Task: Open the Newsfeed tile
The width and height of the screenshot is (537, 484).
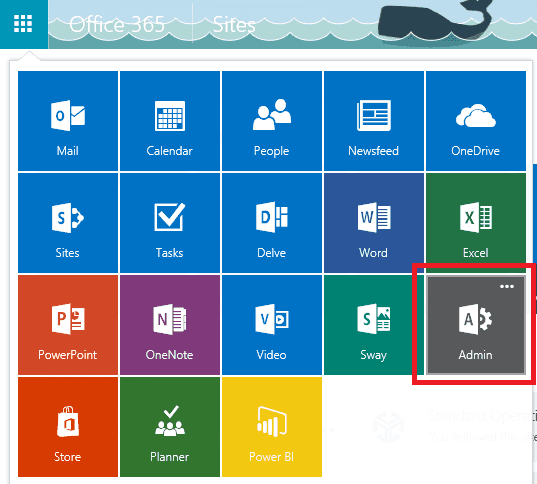Action: tap(374, 121)
